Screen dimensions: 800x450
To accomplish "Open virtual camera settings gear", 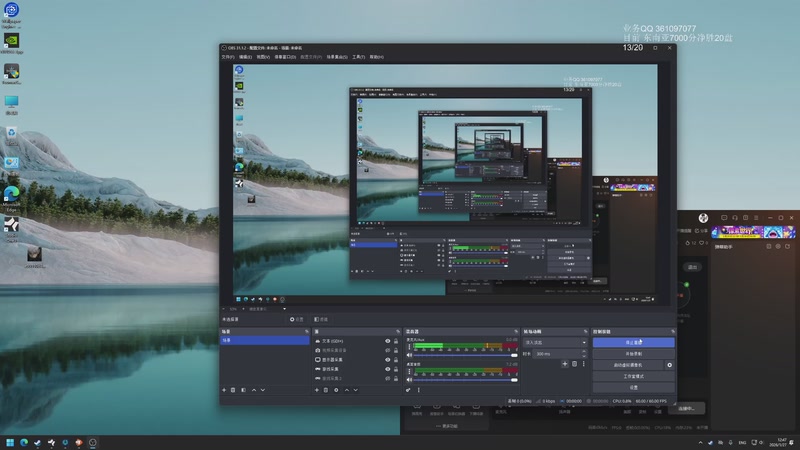I will click(669, 365).
